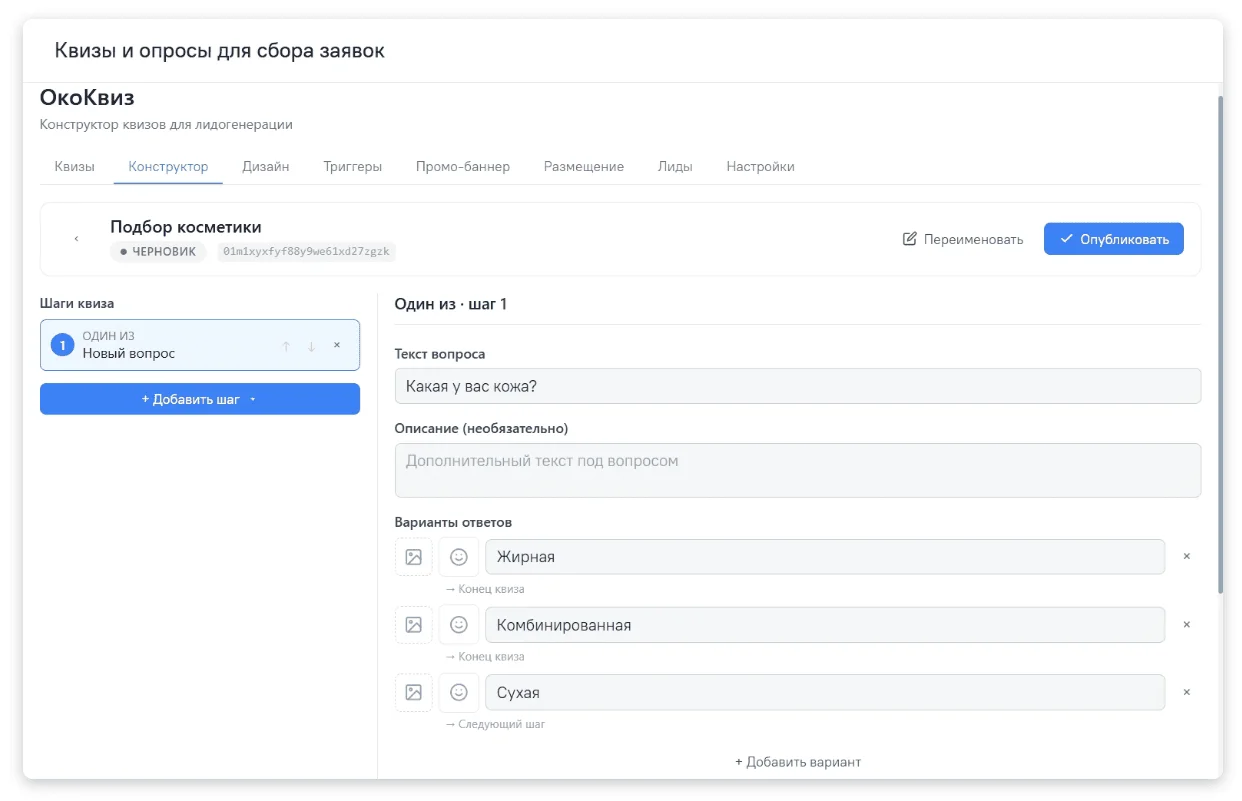Viewport: 1242px width, 801px height.
Task: Go to the Триггеры tab
Action: pyautogui.click(x=353, y=167)
